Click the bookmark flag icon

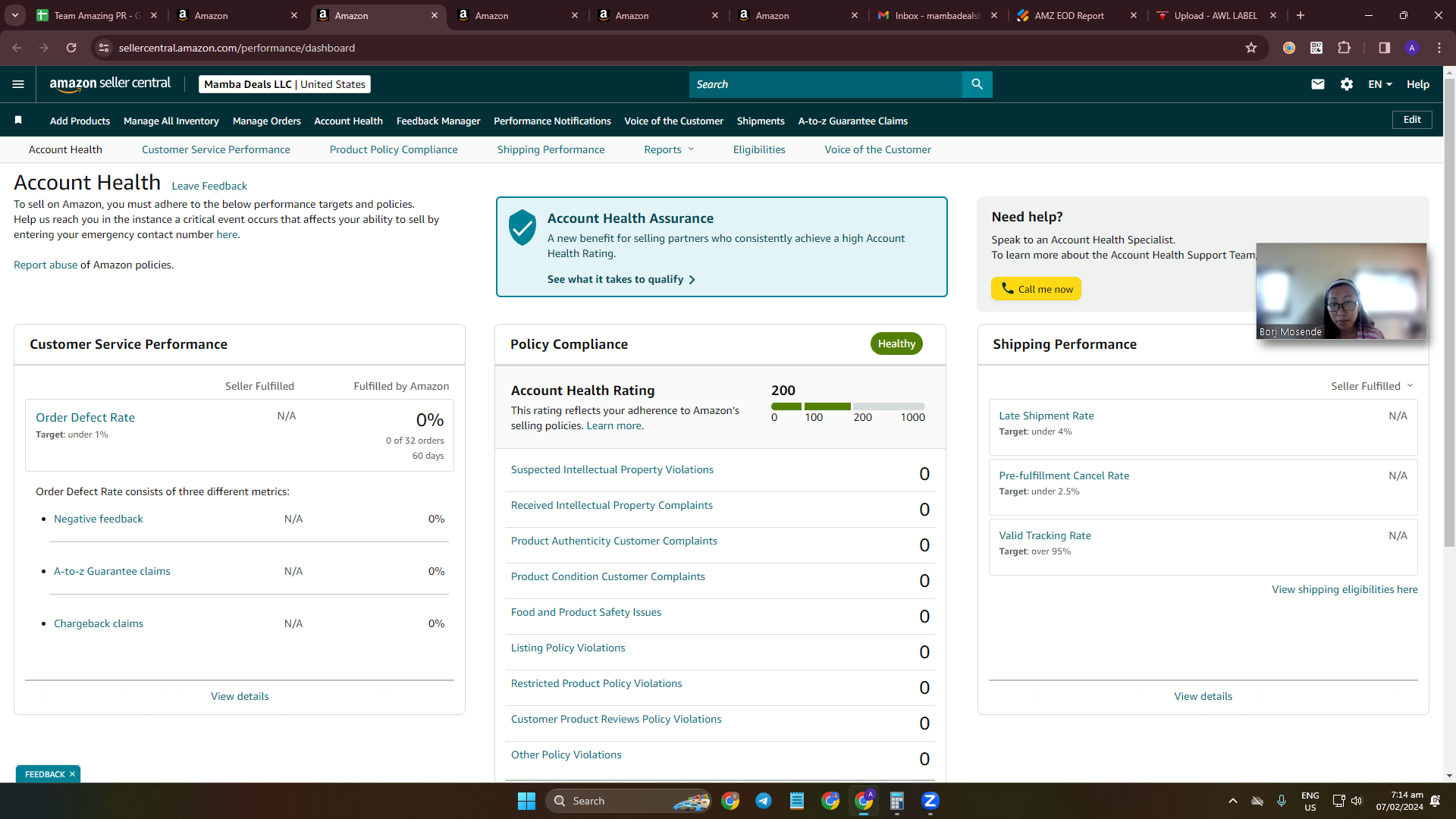[18, 120]
